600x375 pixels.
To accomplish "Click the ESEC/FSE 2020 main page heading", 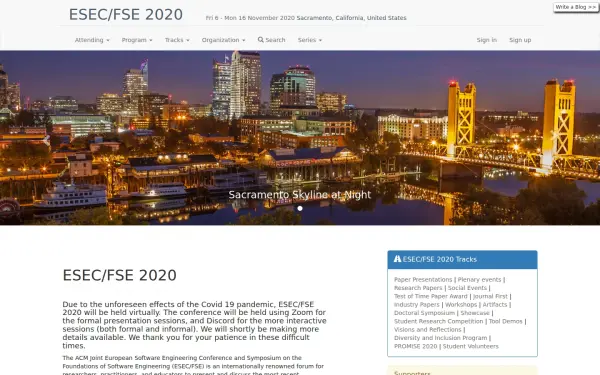I will pos(119,276).
